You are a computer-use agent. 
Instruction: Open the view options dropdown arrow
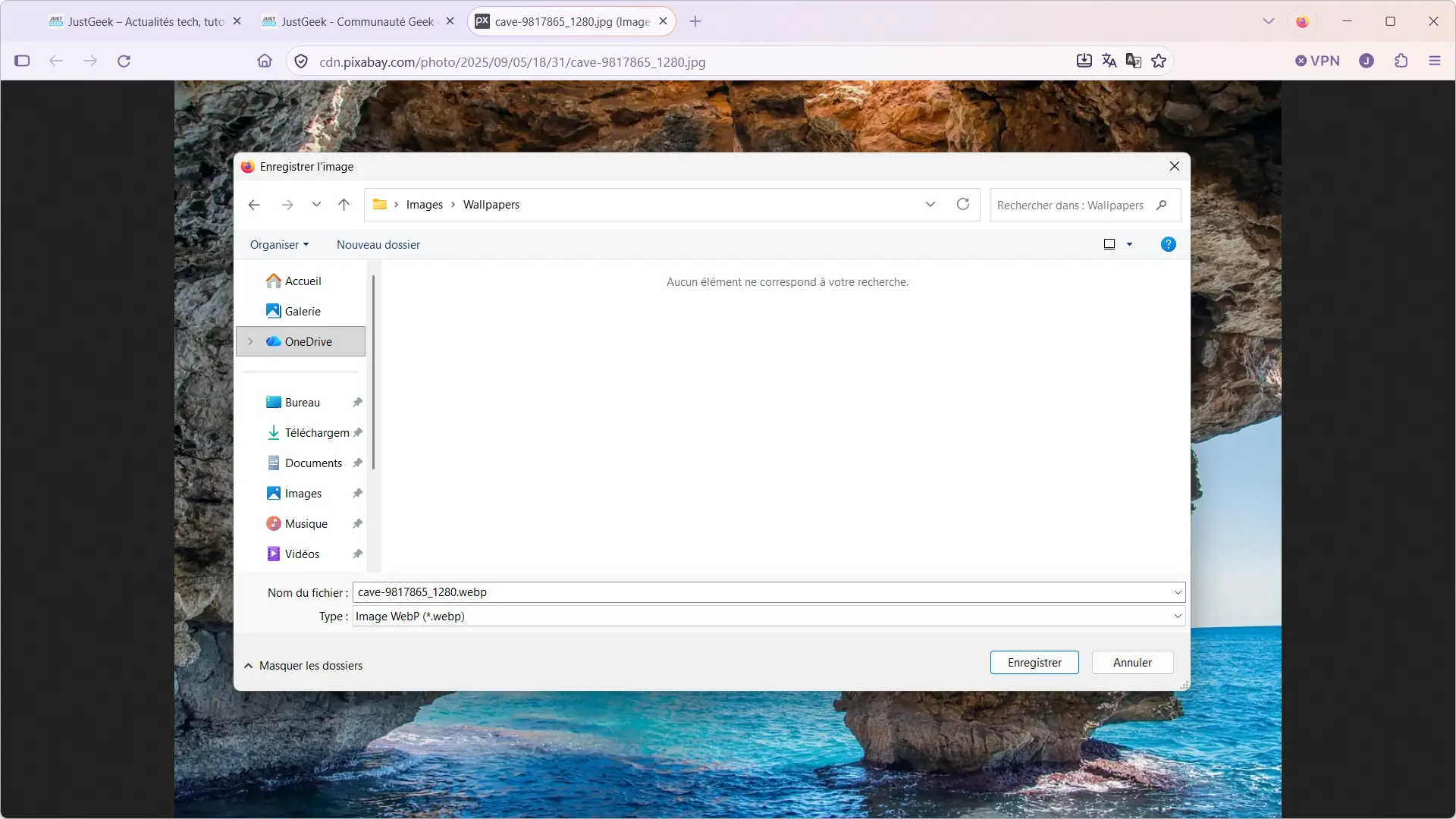coord(1129,244)
